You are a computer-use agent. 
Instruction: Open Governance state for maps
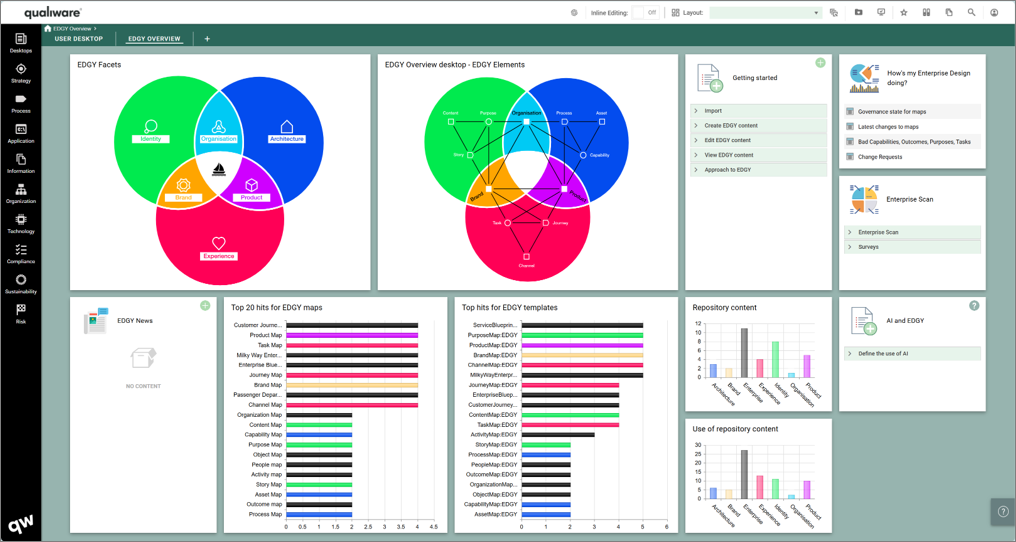point(892,112)
